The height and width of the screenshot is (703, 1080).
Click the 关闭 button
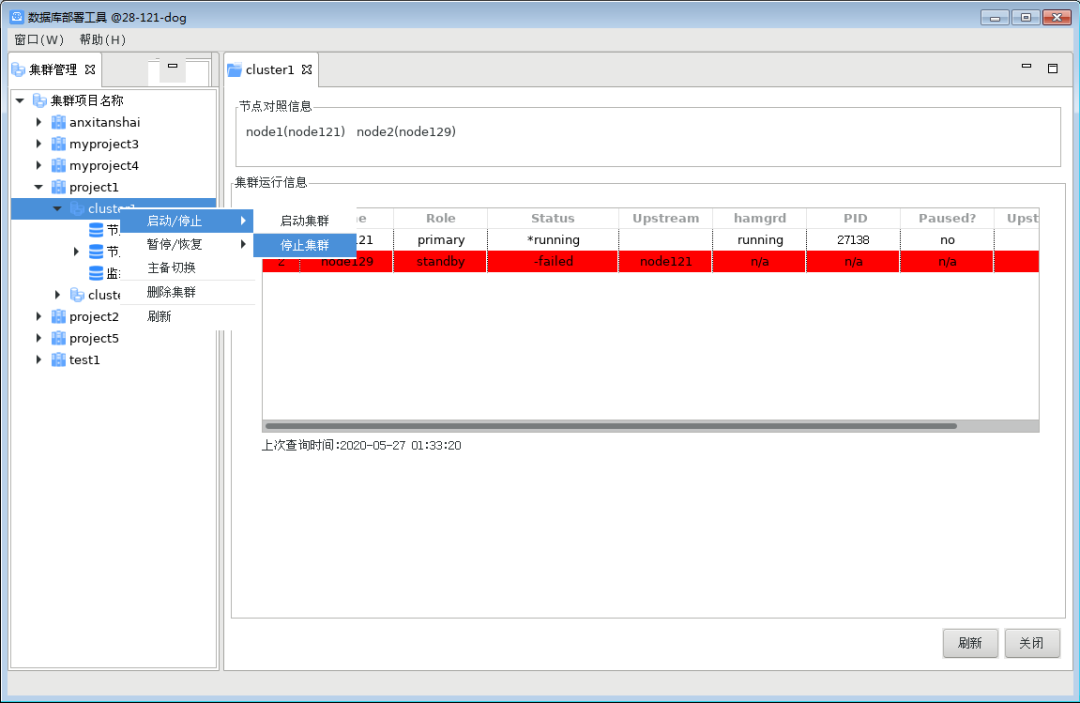click(1032, 643)
